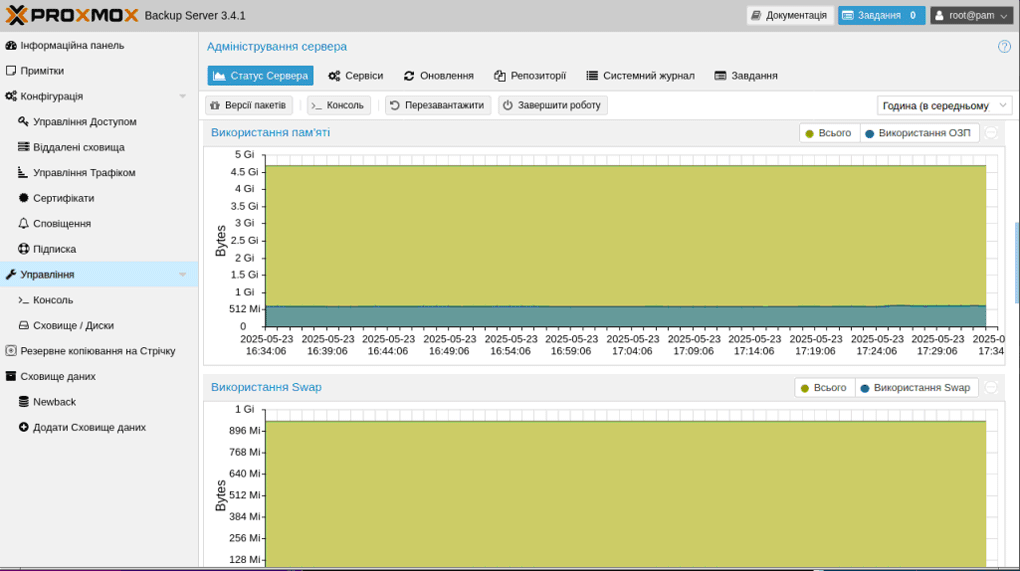Open the Година (в середньому) timeframe dropdown
Image resolution: width=1020 pixels, height=571 pixels.
pos(944,105)
